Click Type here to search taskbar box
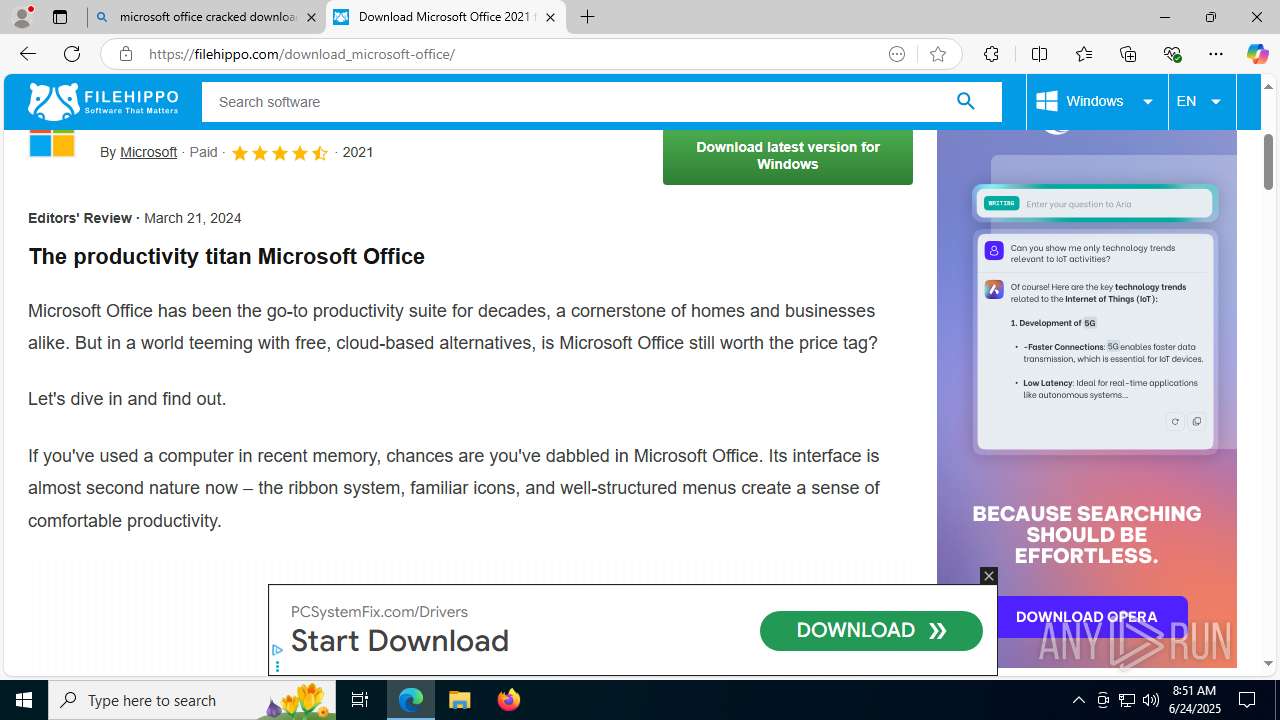The height and width of the screenshot is (720, 1280). pyautogui.click(x=190, y=700)
